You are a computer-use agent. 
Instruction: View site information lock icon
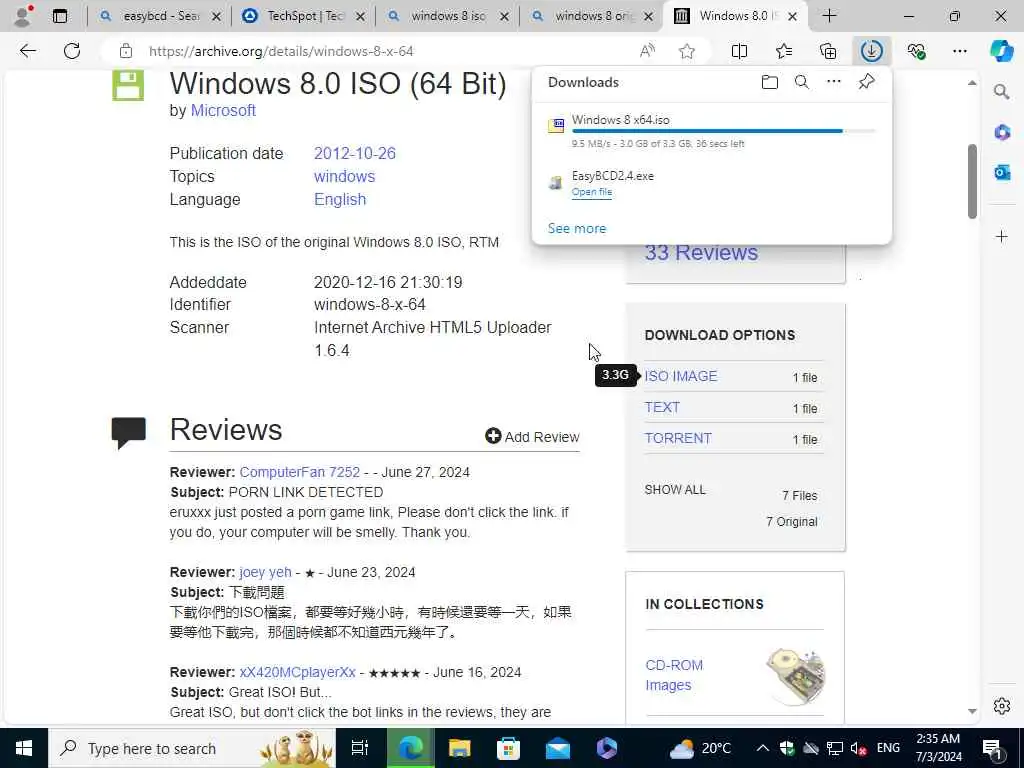click(126, 51)
